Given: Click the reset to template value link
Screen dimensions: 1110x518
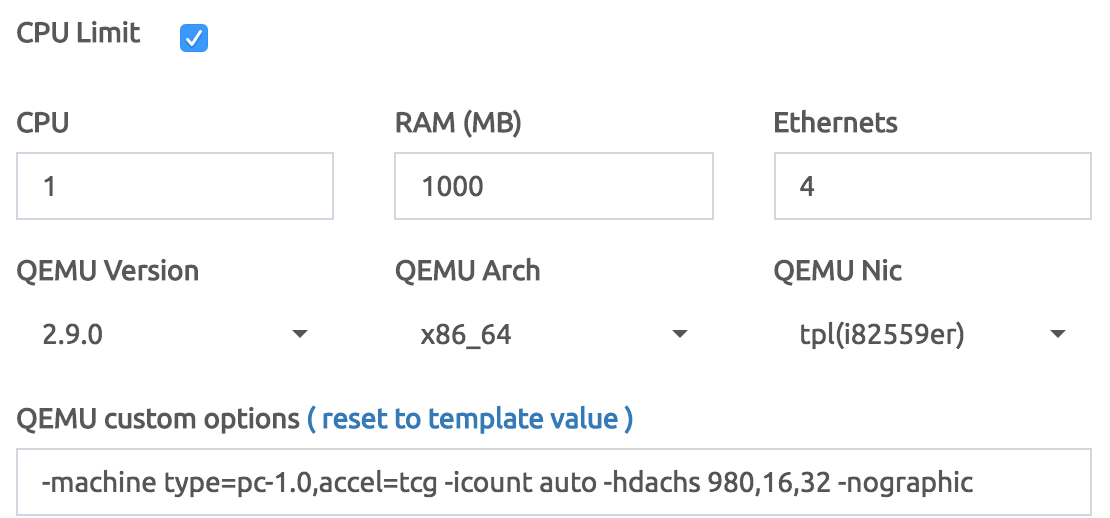Looking at the screenshot, I should [x=470, y=419].
